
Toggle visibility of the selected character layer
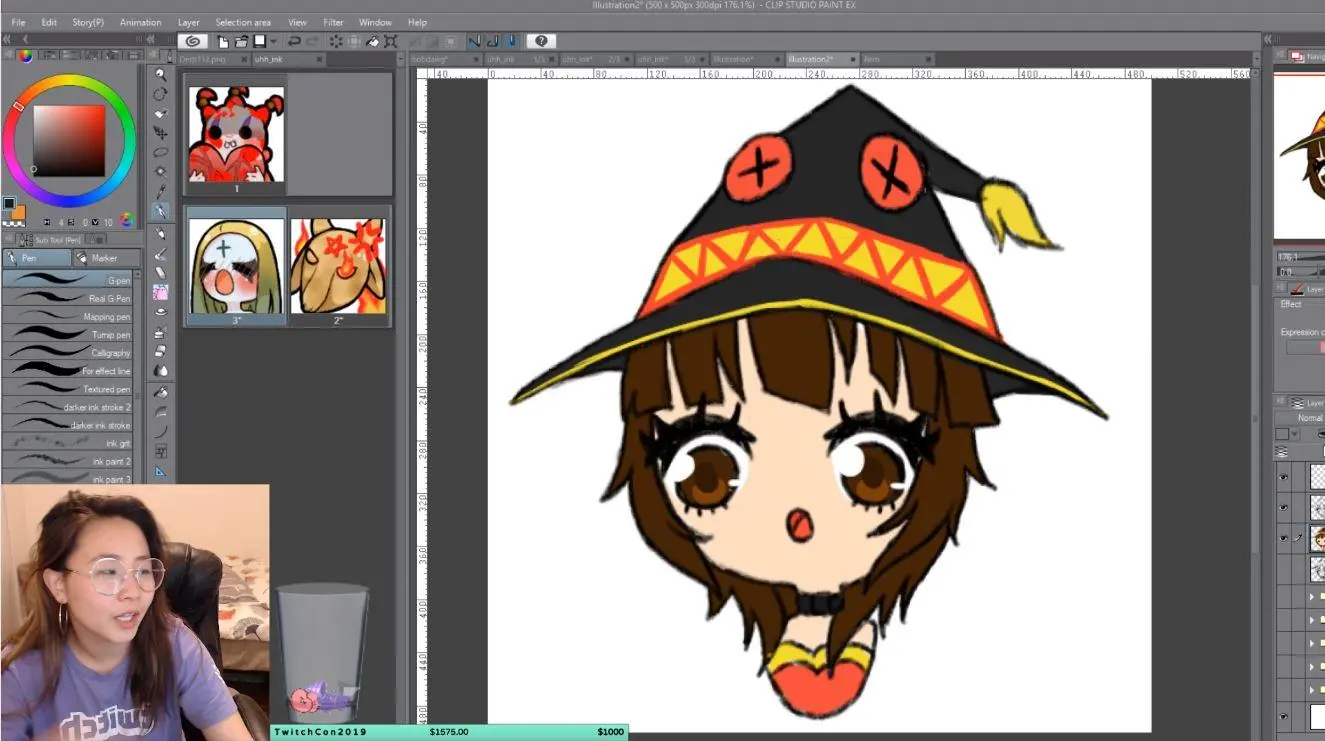pyautogui.click(x=1284, y=539)
